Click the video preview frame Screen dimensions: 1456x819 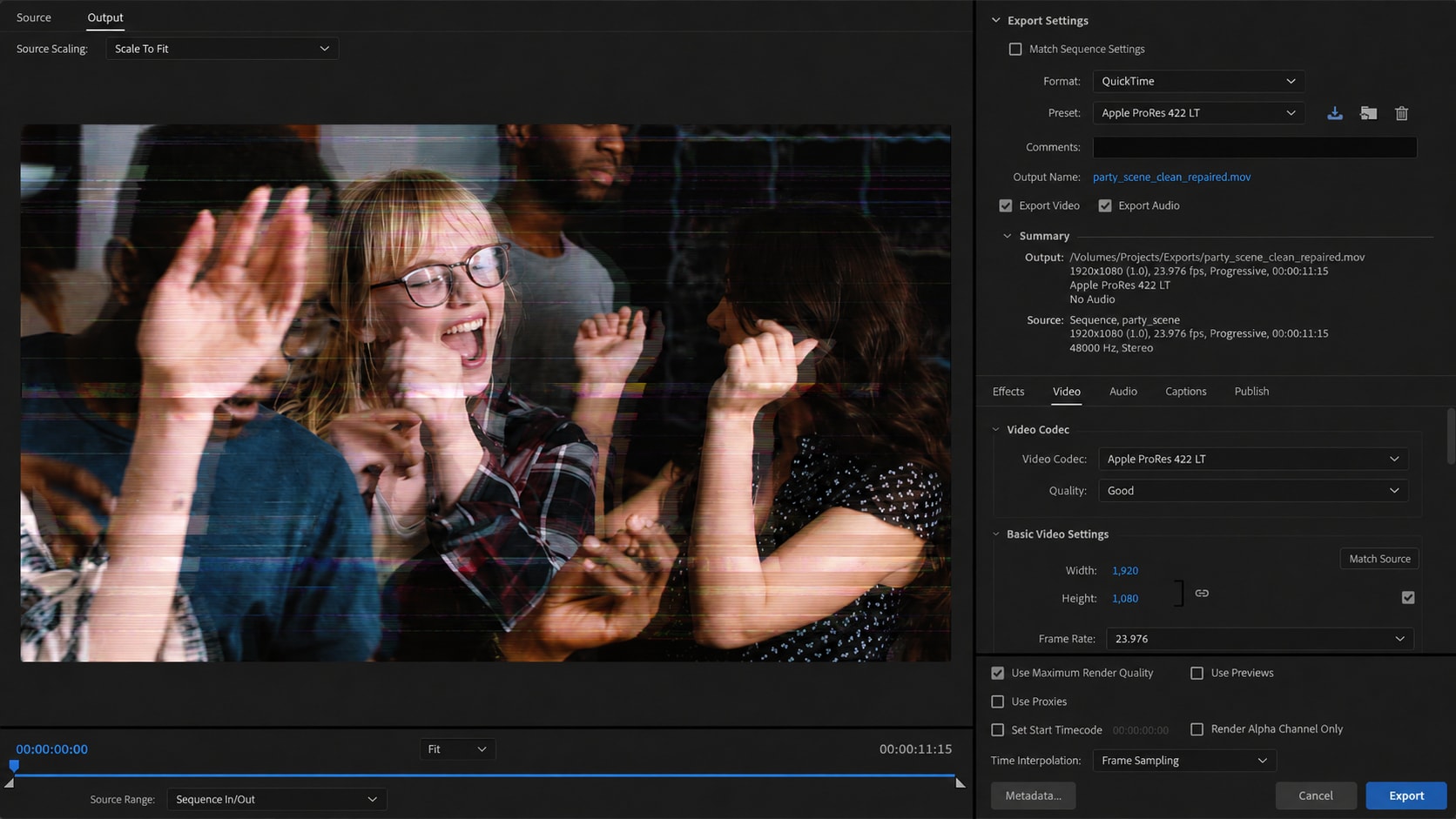click(486, 393)
